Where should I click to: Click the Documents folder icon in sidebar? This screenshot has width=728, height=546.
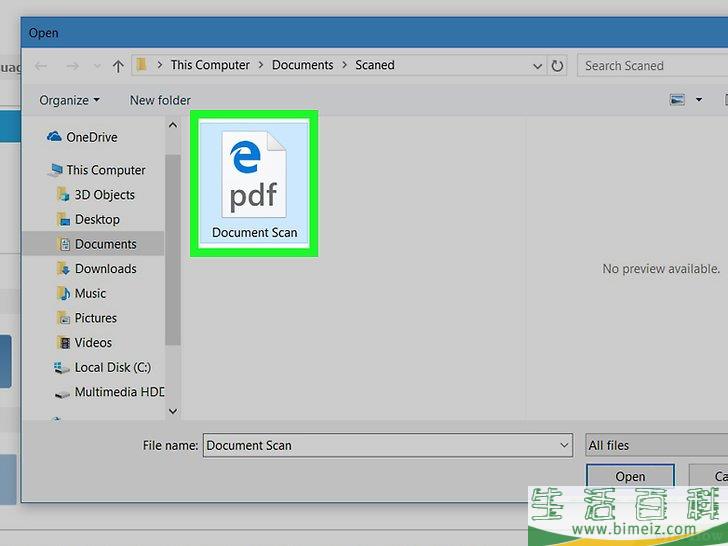pyautogui.click(x=64, y=244)
